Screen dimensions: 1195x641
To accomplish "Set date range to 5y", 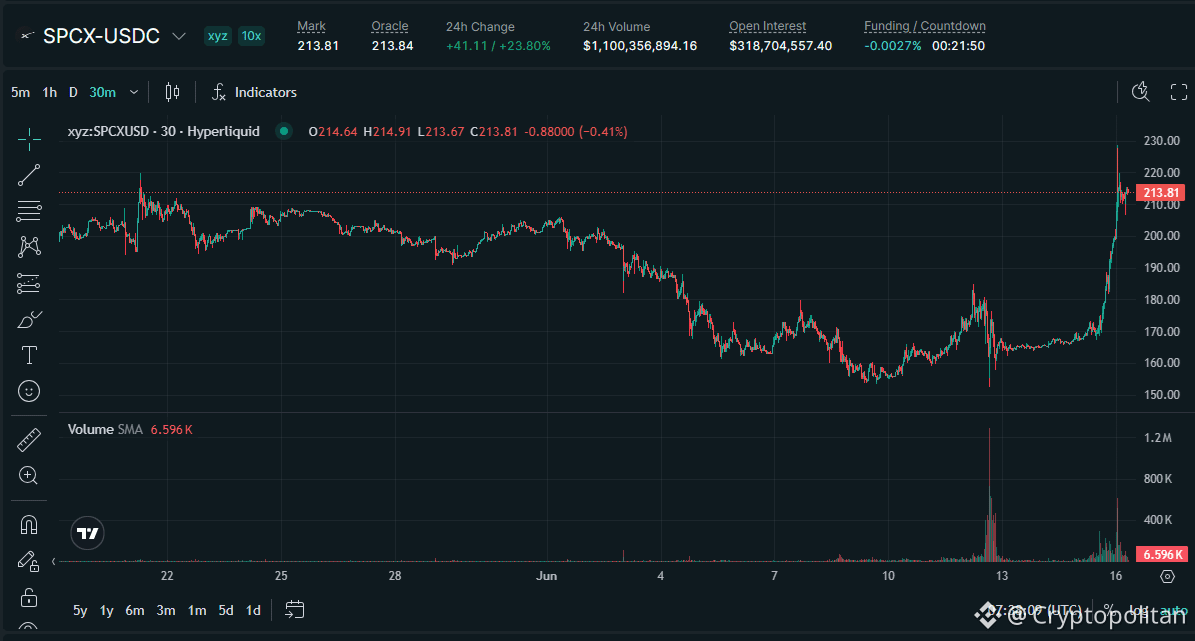I will tap(80, 611).
